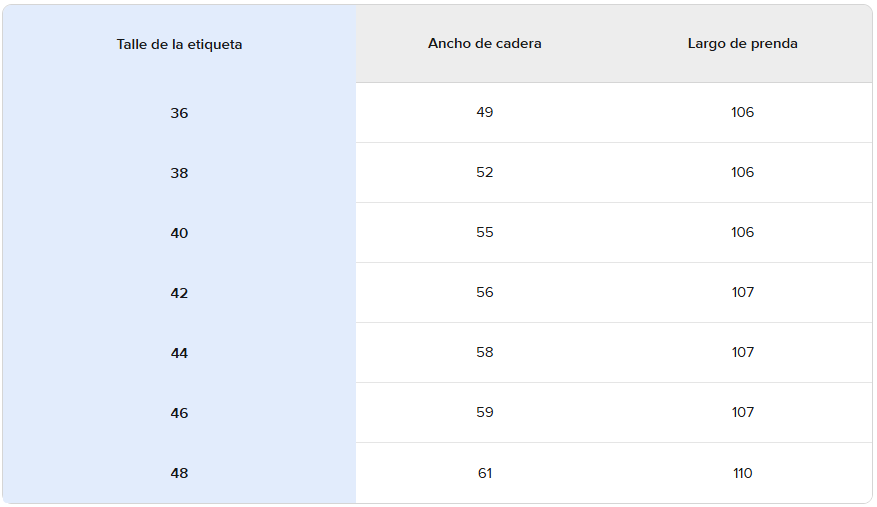Click garment length 106 for size 36
The image size is (877, 507).
click(x=742, y=112)
